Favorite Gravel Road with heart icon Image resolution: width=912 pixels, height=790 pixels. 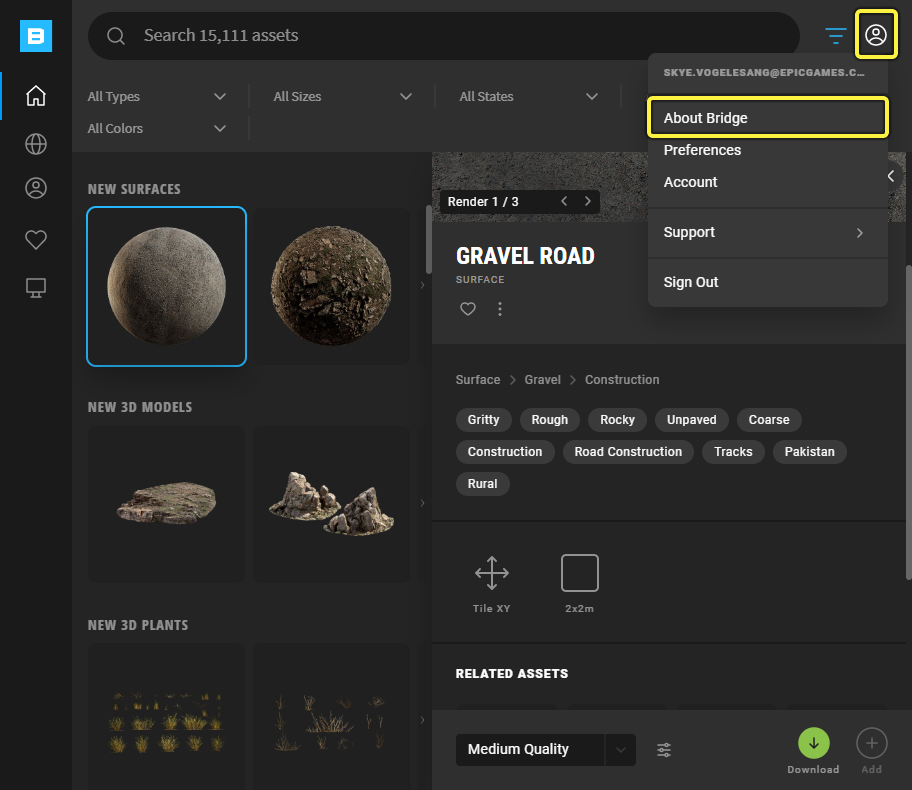click(x=467, y=309)
